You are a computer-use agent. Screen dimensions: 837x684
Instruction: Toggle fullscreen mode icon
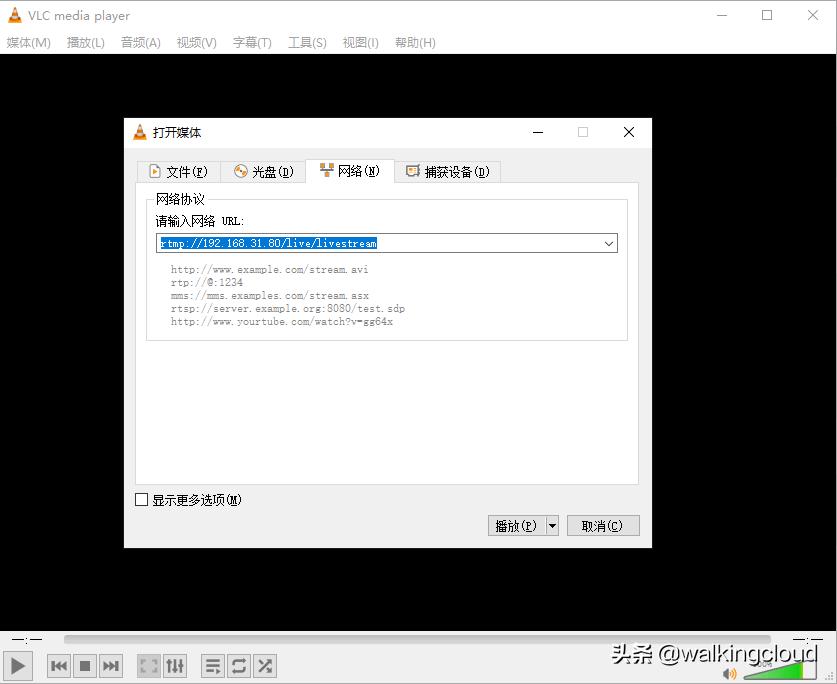tap(147, 665)
